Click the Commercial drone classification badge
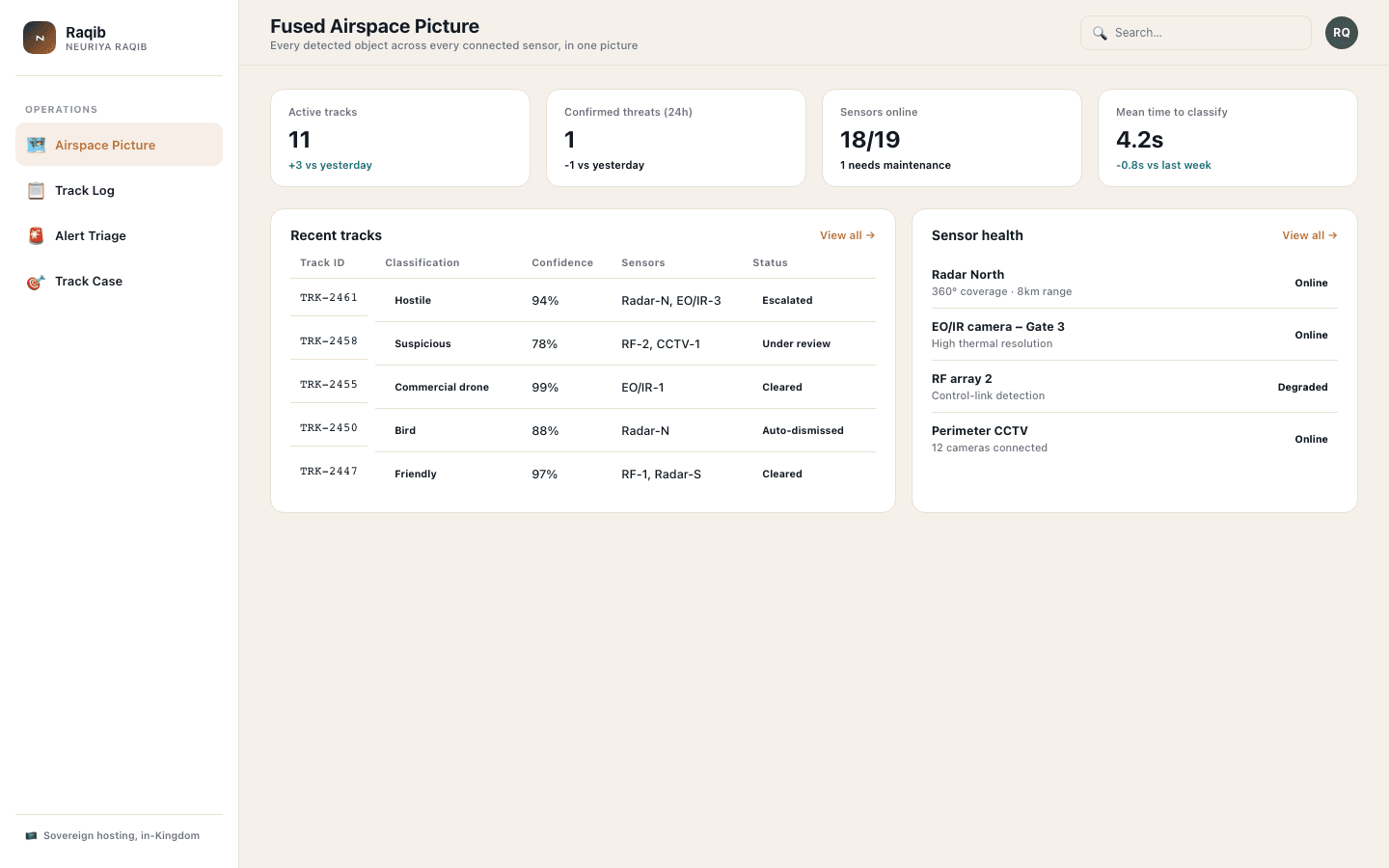The image size is (1389, 868). coord(442,388)
